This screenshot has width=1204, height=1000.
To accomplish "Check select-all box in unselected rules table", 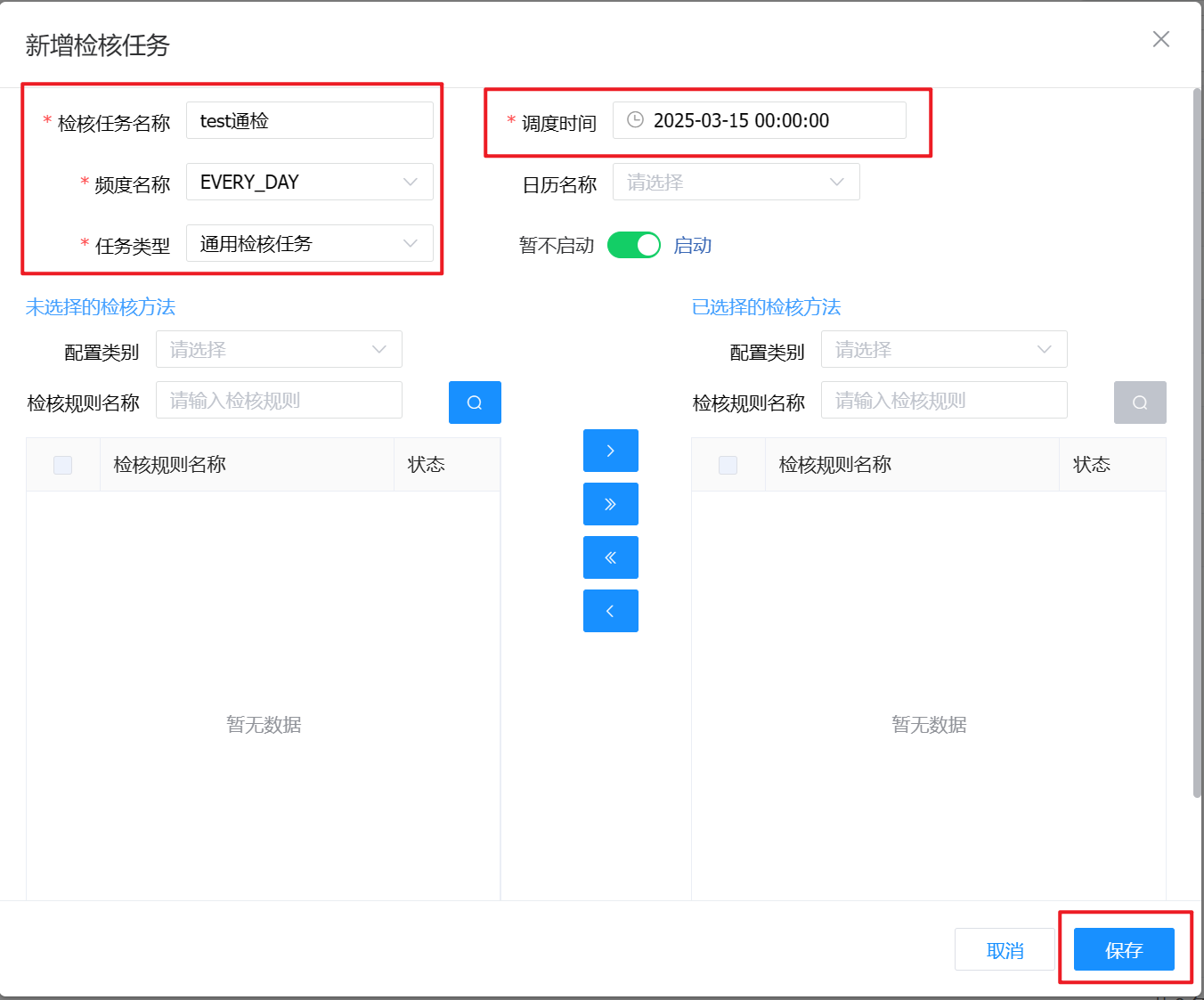I will pos(62,465).
